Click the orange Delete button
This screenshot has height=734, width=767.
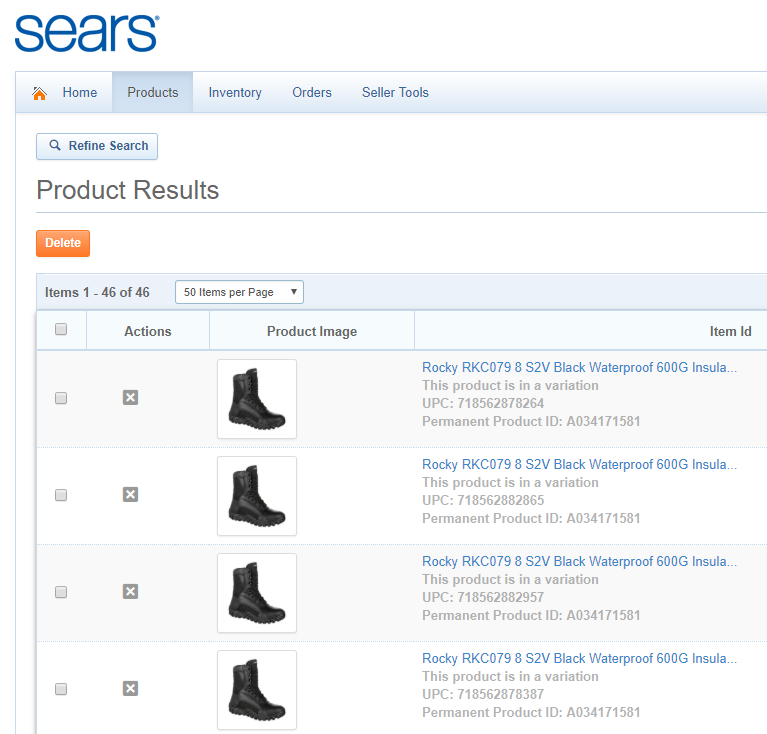coord(63,243)
